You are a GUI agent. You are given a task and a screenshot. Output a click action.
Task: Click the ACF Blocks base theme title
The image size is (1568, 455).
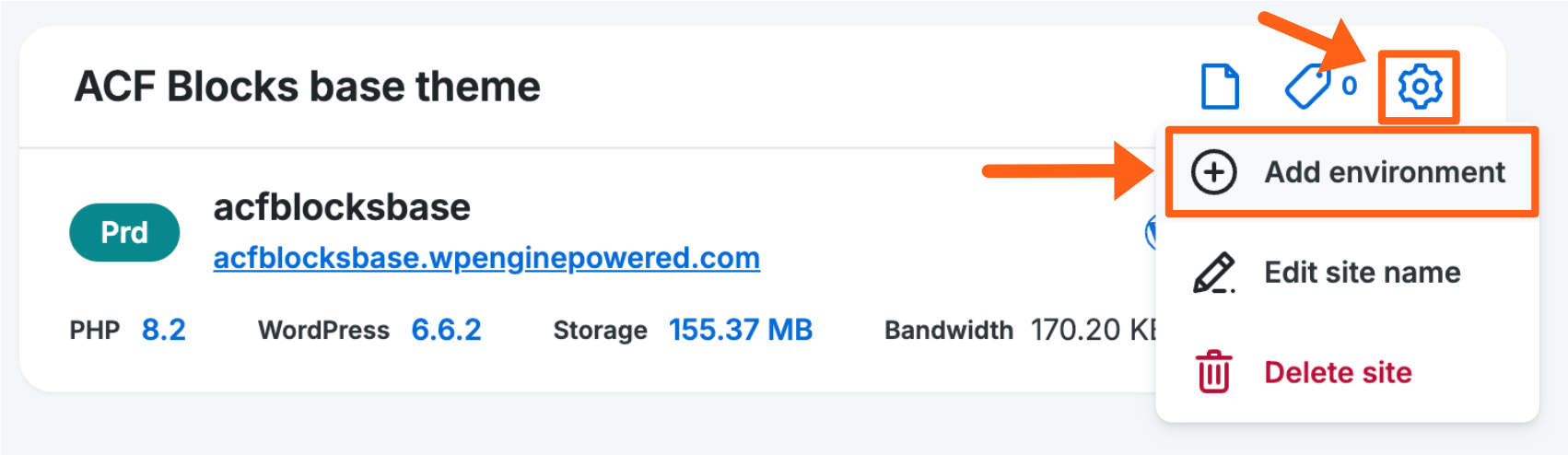click(x=307, y=87)
